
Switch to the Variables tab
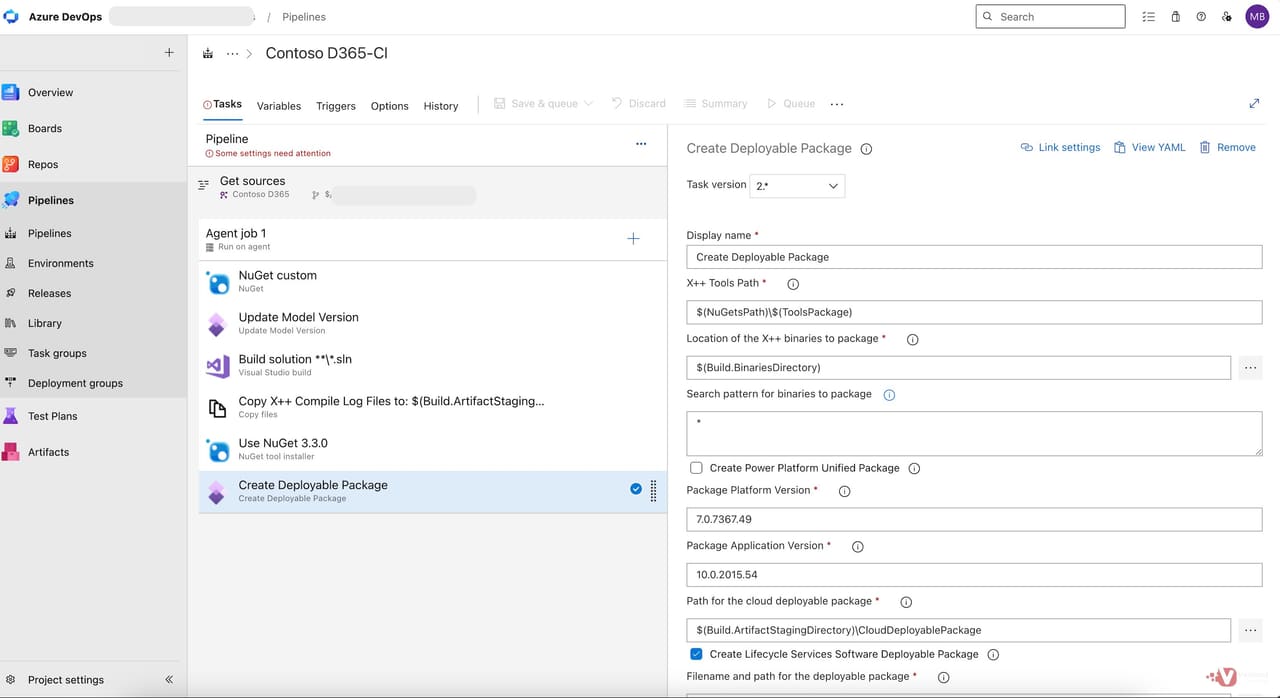(279, 106)
